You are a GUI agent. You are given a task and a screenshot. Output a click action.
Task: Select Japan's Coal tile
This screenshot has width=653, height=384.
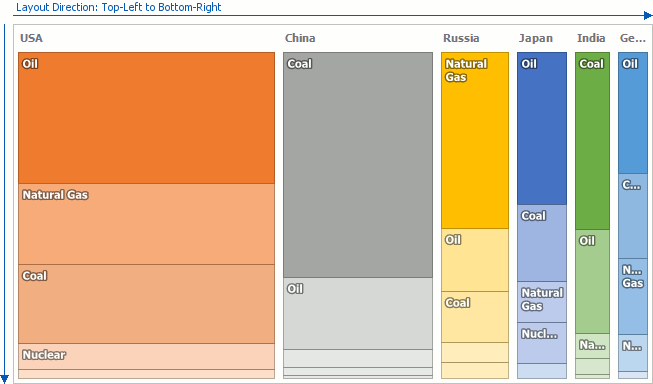tap(542, 243)
